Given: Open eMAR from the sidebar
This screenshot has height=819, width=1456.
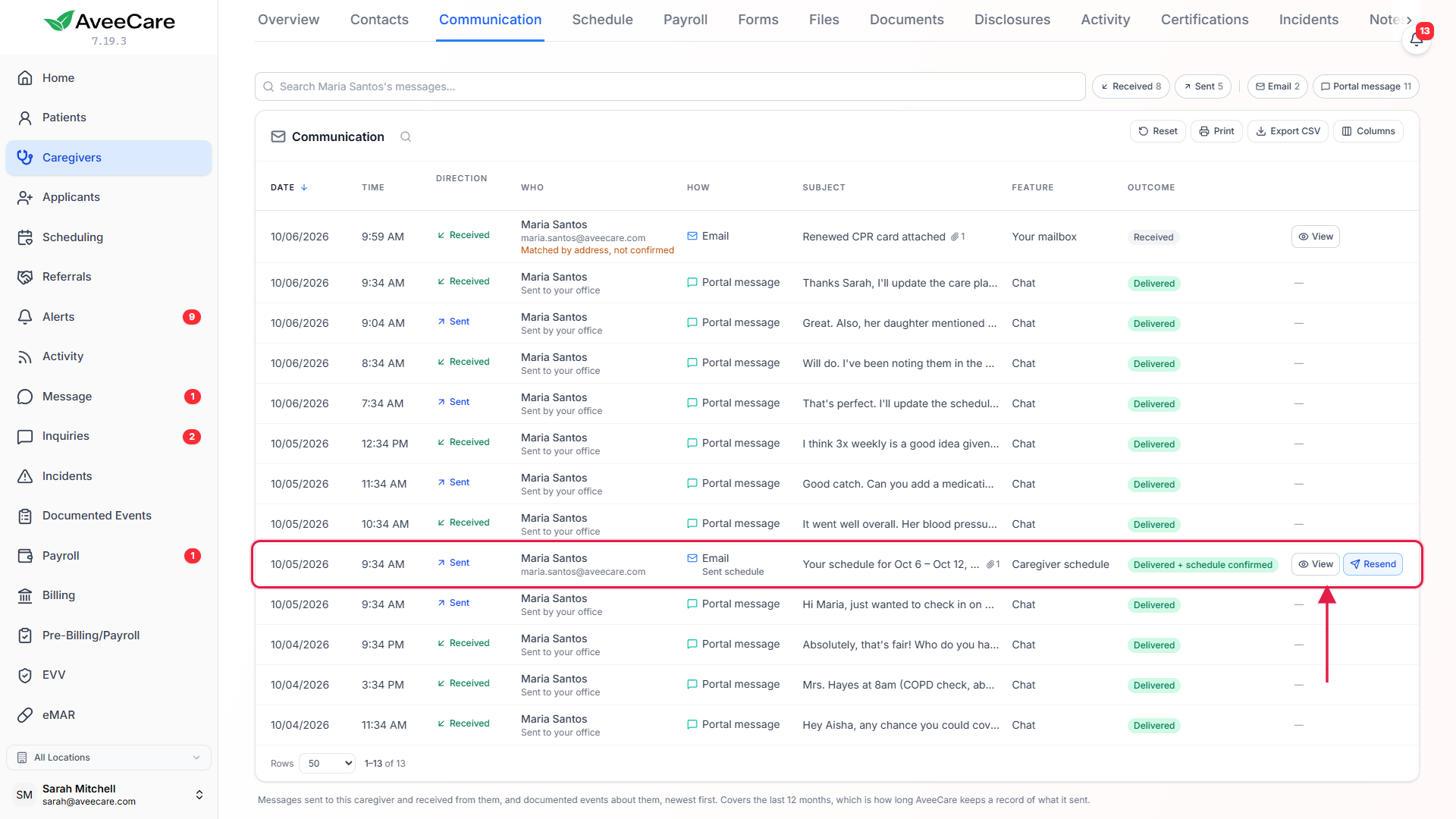Looking at the screenshot, I should (108, 715).
